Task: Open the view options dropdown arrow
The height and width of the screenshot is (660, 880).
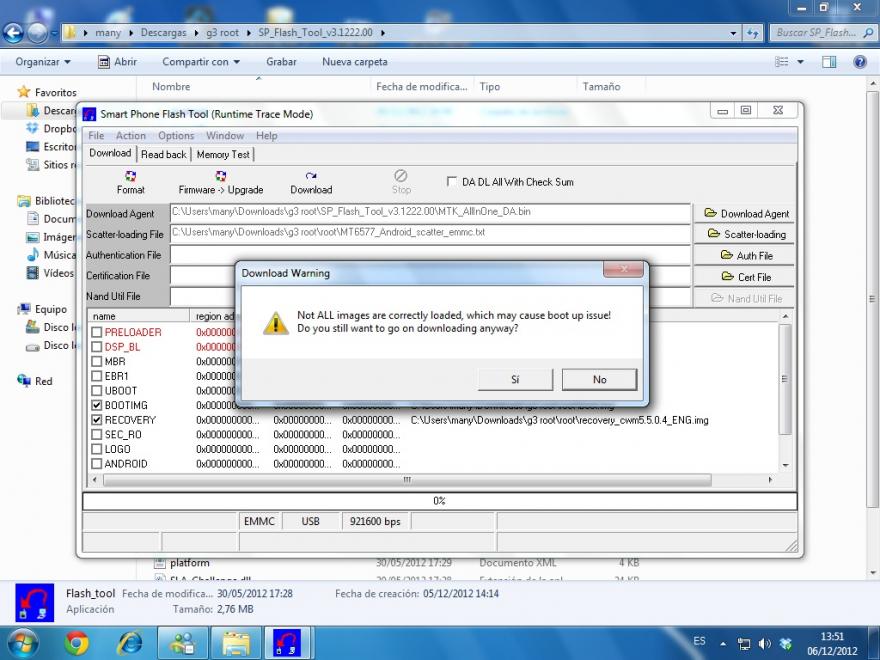Action: pyautogui.click(x=800, y=62)
